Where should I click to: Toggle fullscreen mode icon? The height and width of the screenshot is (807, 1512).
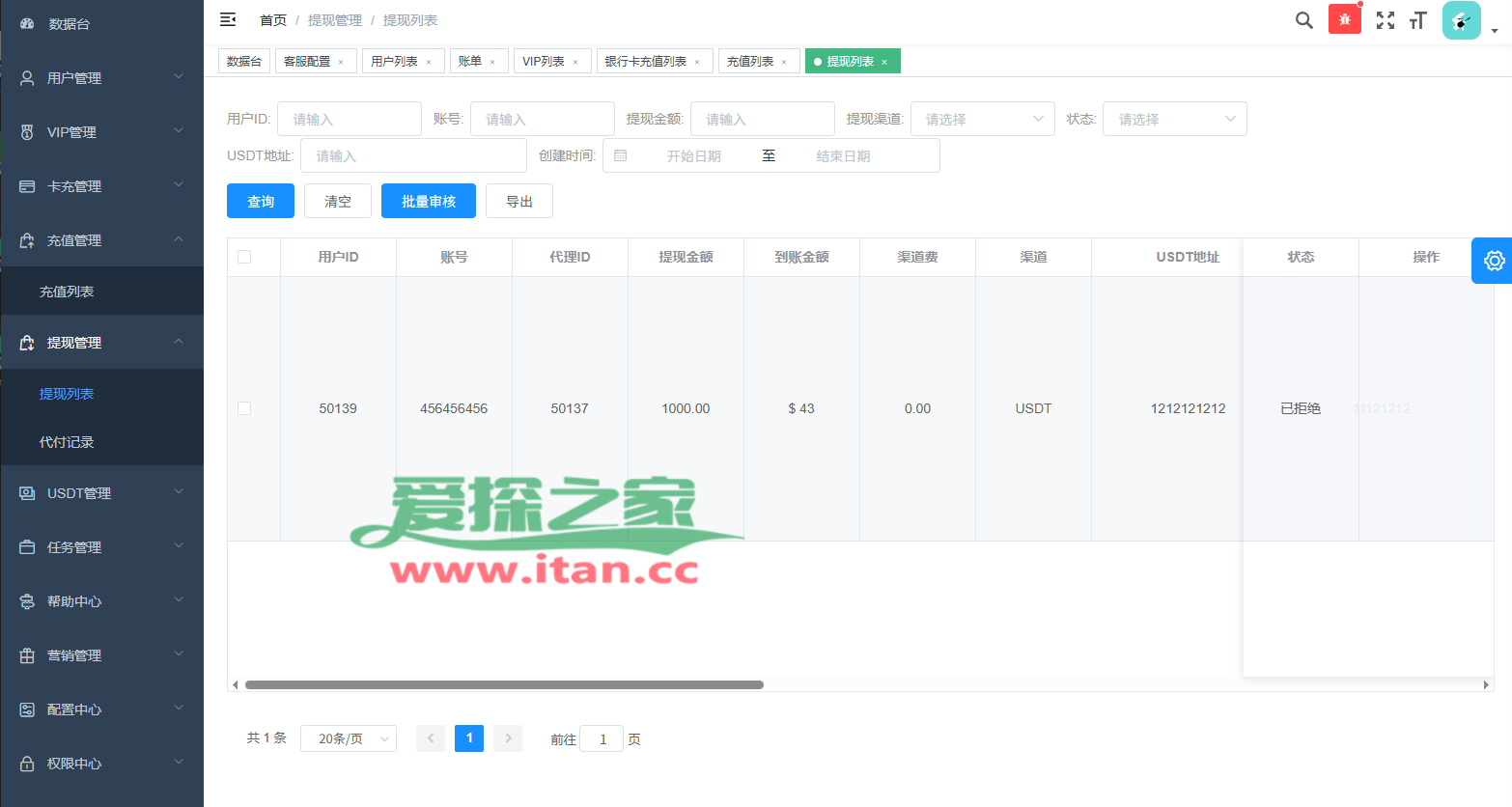[1386, 20]
